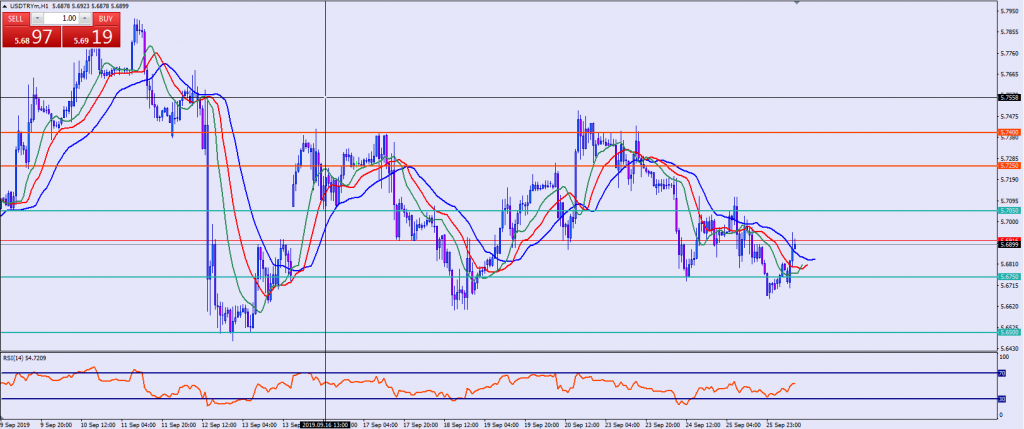The height and width of the screenshot is (429, 1024).
Task: Collapse the one-click trading panel arrow
Action: [x=5, y=6]
